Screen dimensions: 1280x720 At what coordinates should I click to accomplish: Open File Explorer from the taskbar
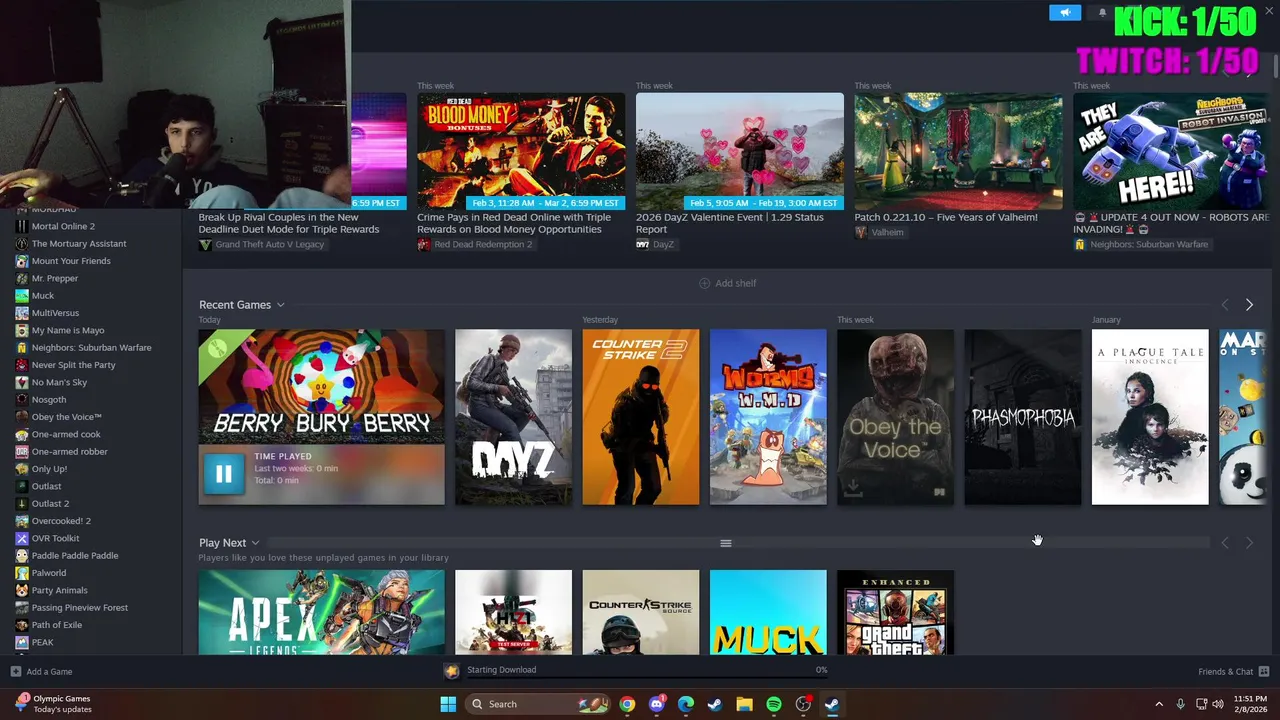(x=745, y=704)
